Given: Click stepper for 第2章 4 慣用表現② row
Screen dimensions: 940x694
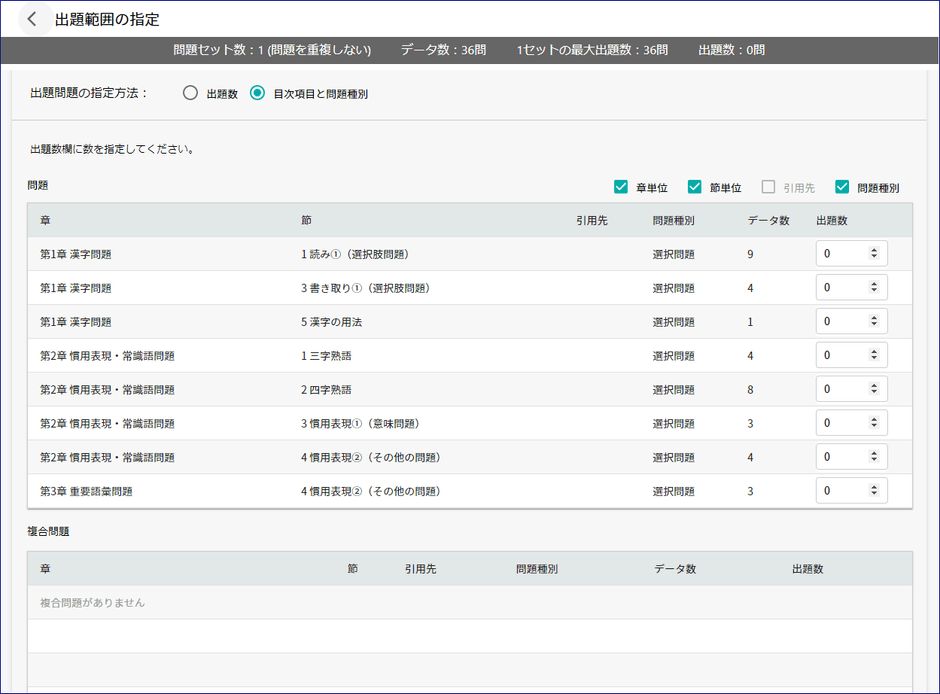Looking at the screenshot, I should [874, 457].
